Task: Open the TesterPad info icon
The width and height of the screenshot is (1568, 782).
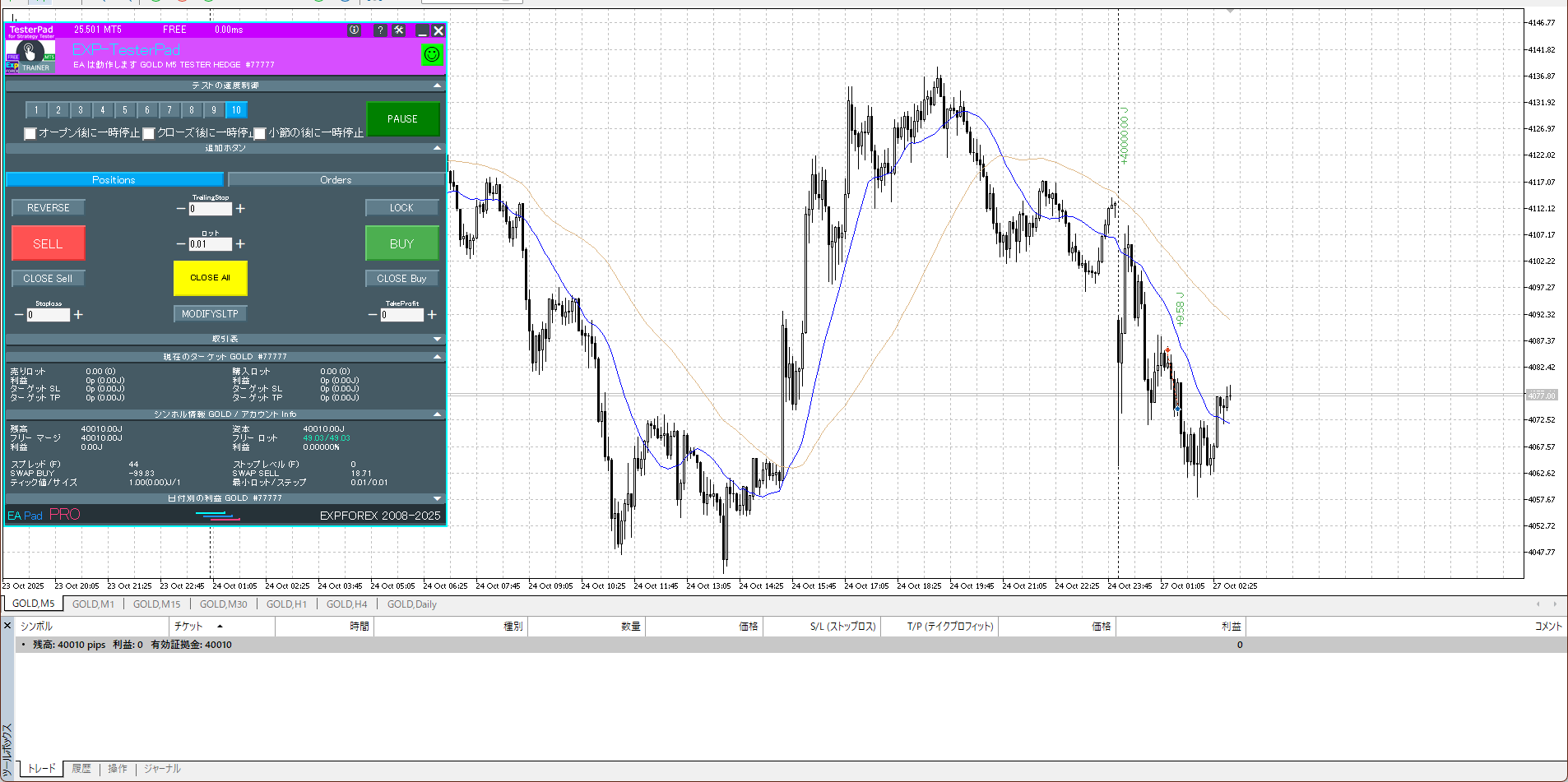Action: point(354,30)
